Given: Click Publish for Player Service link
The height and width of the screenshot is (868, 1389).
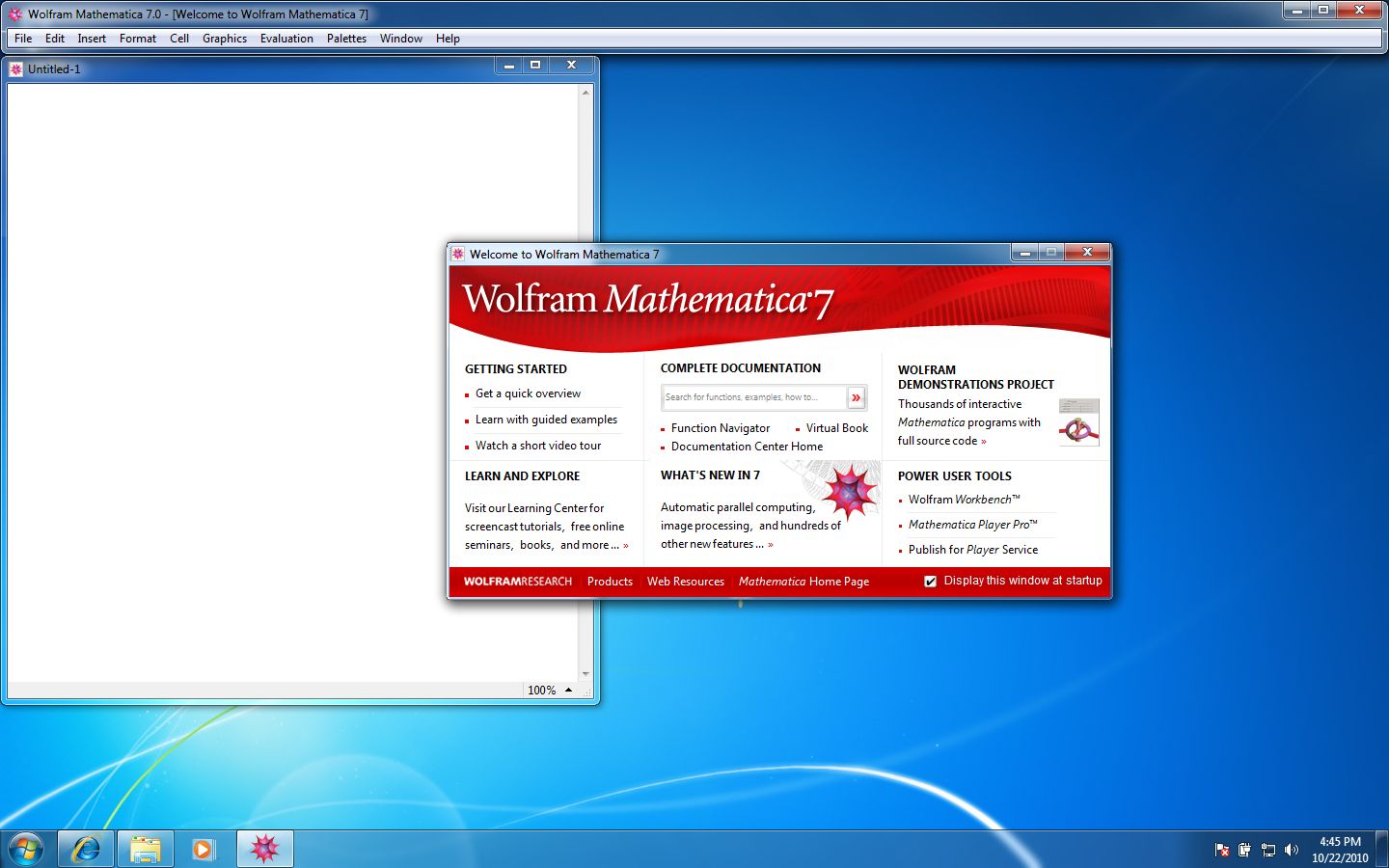Looking at the screenshot, I should 973,550.
